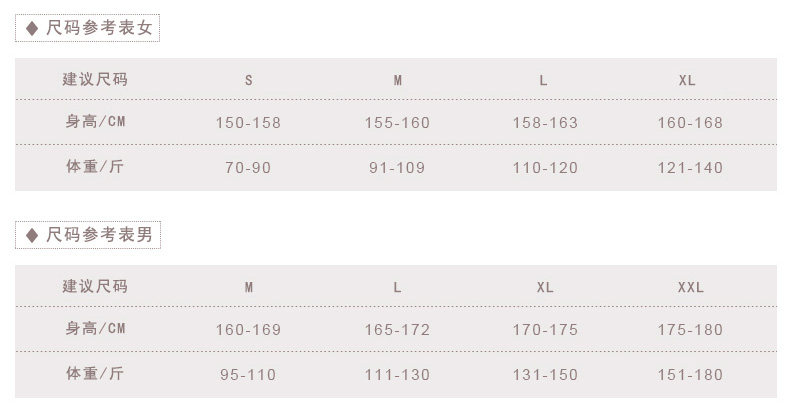790x417 pixels.
Task: Select the 尺码参考表女 heading label
Action: (x=98, y=29)
